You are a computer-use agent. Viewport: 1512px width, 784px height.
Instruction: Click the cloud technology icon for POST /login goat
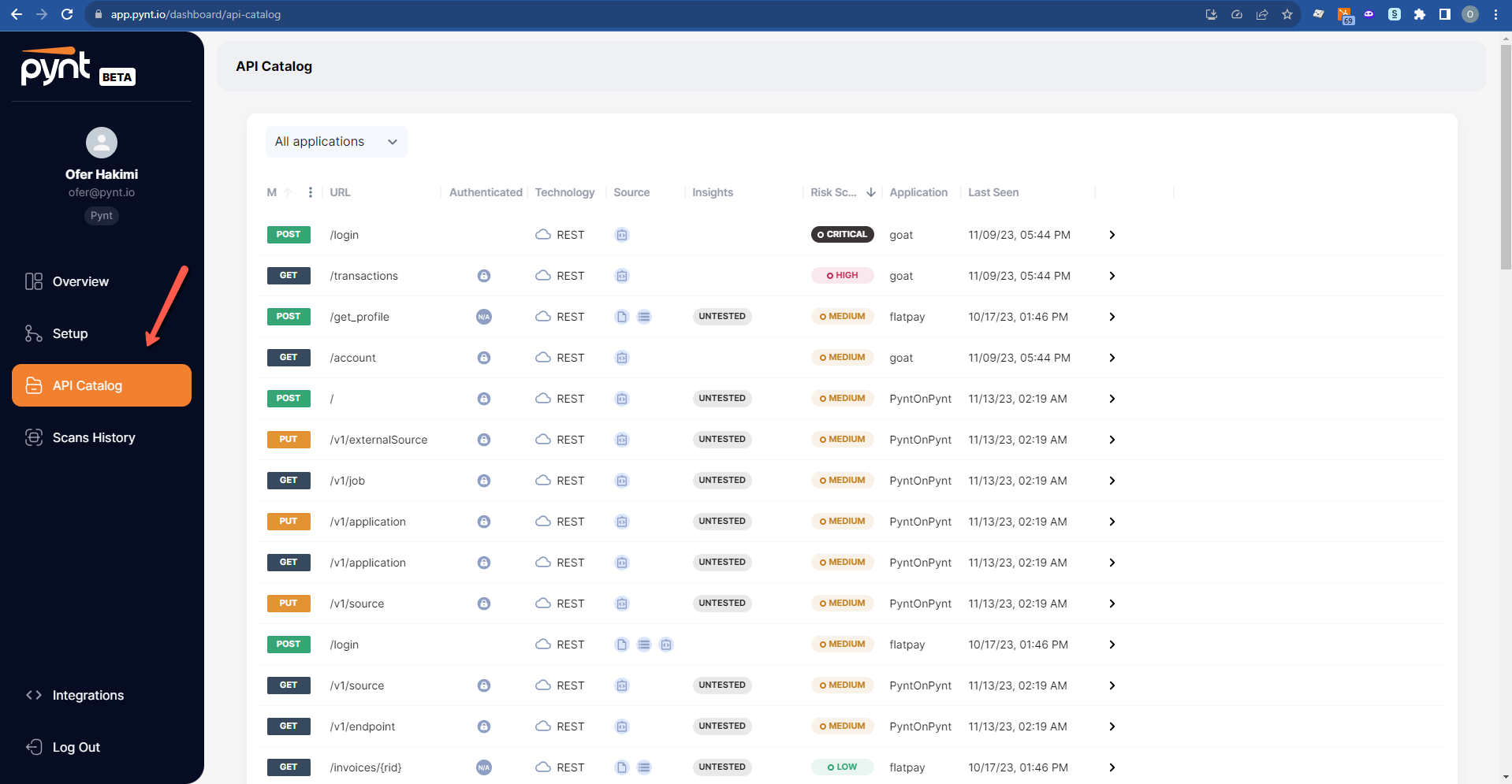pyautogui.click(x=543, y=235)
